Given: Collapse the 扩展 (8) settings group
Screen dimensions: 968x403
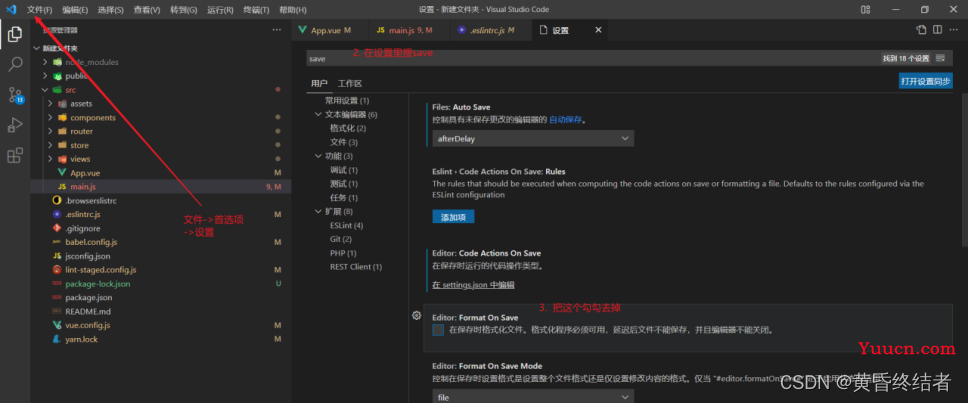Looking at the screenshot, I should [x=319, y=212].
